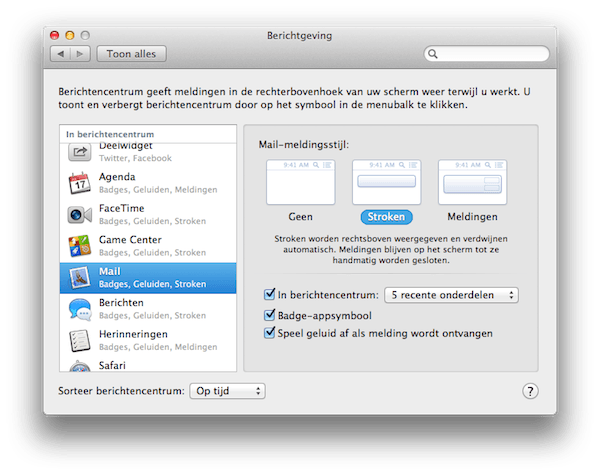Screen dimensions: 600x475
Task: Select Agenda in the app list
Action: pyautogui.click(x=148, y=183)
